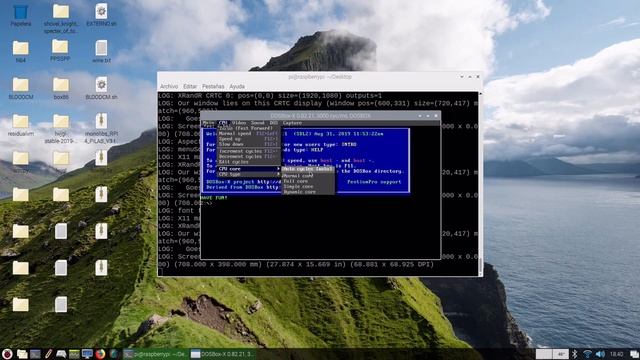Screen dimensions: 640x360
Task: Click the terminal window vertical scrollbar
Action: click(480, 184)
